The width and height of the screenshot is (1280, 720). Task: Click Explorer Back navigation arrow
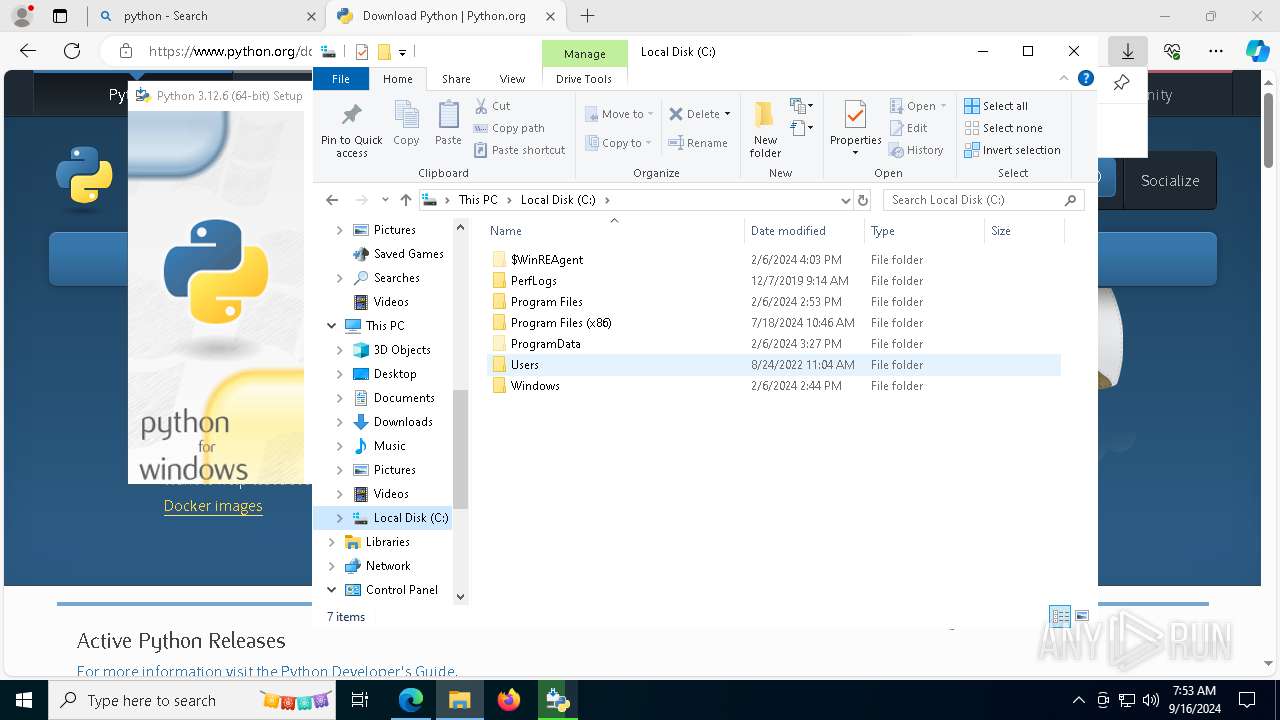point(332,200)
